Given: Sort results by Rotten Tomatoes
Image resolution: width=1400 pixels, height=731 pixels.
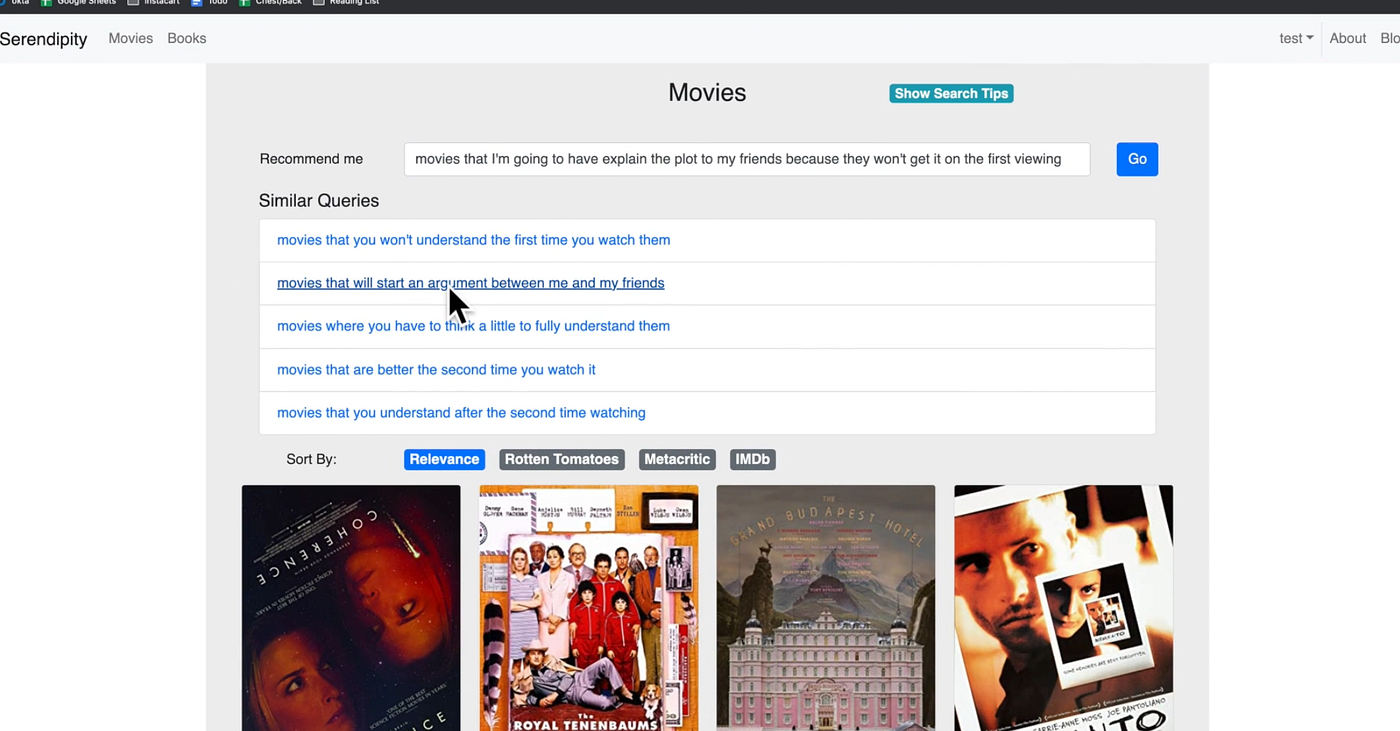Looking at the screenshot, I should click(x=562, y=459).
